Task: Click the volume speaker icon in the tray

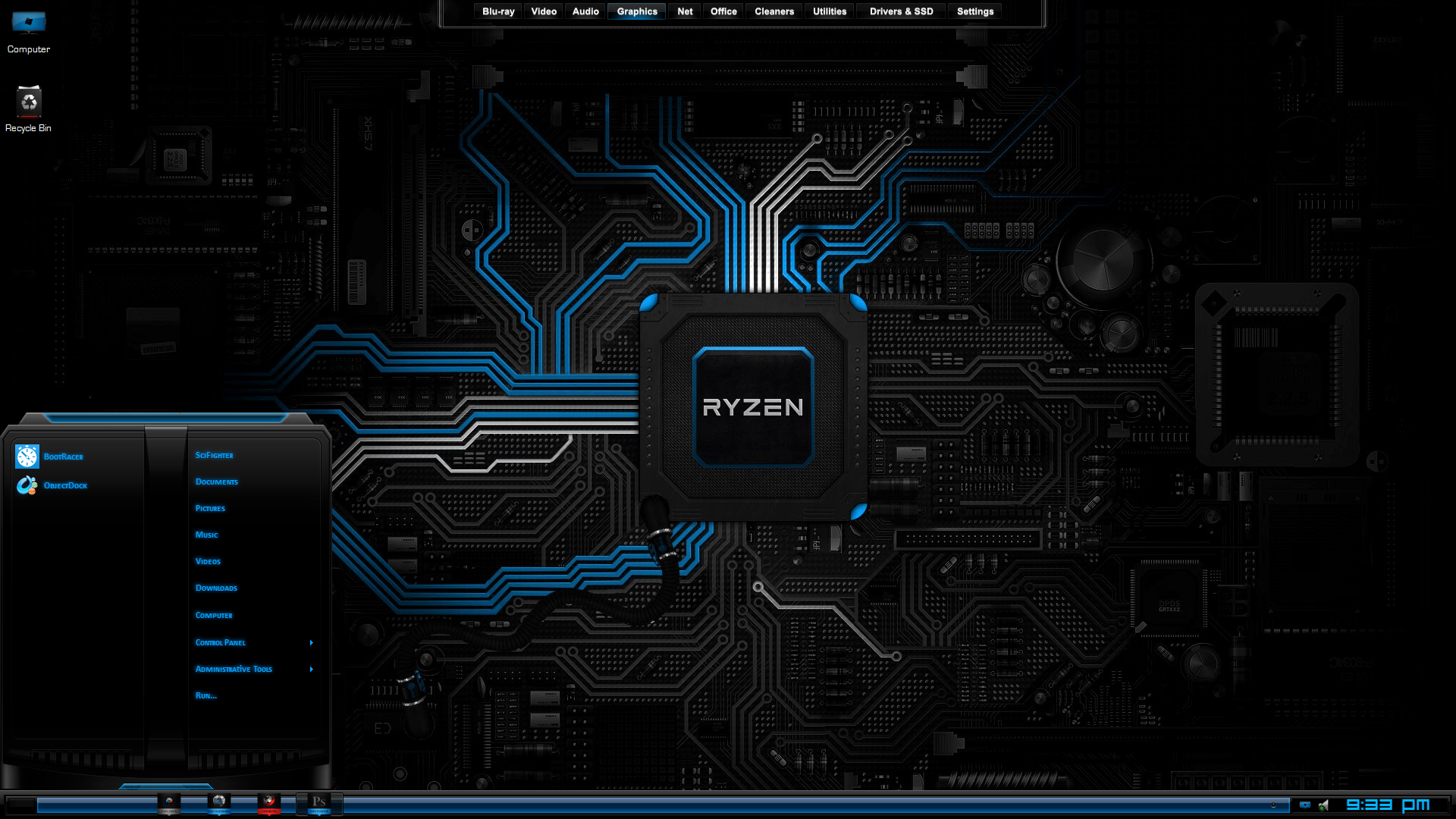Action: coord(1323,805)
